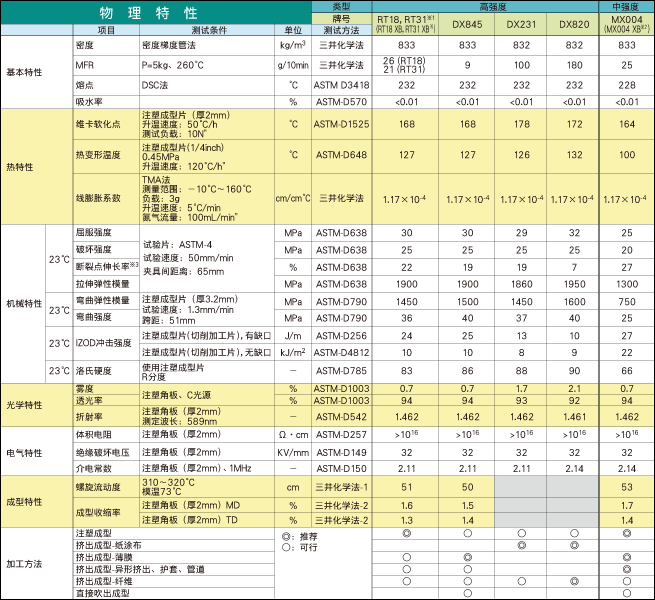
Task: Click the ASTM-D150 test method cell
Action: pyautogui.click(x=341, y=469)
